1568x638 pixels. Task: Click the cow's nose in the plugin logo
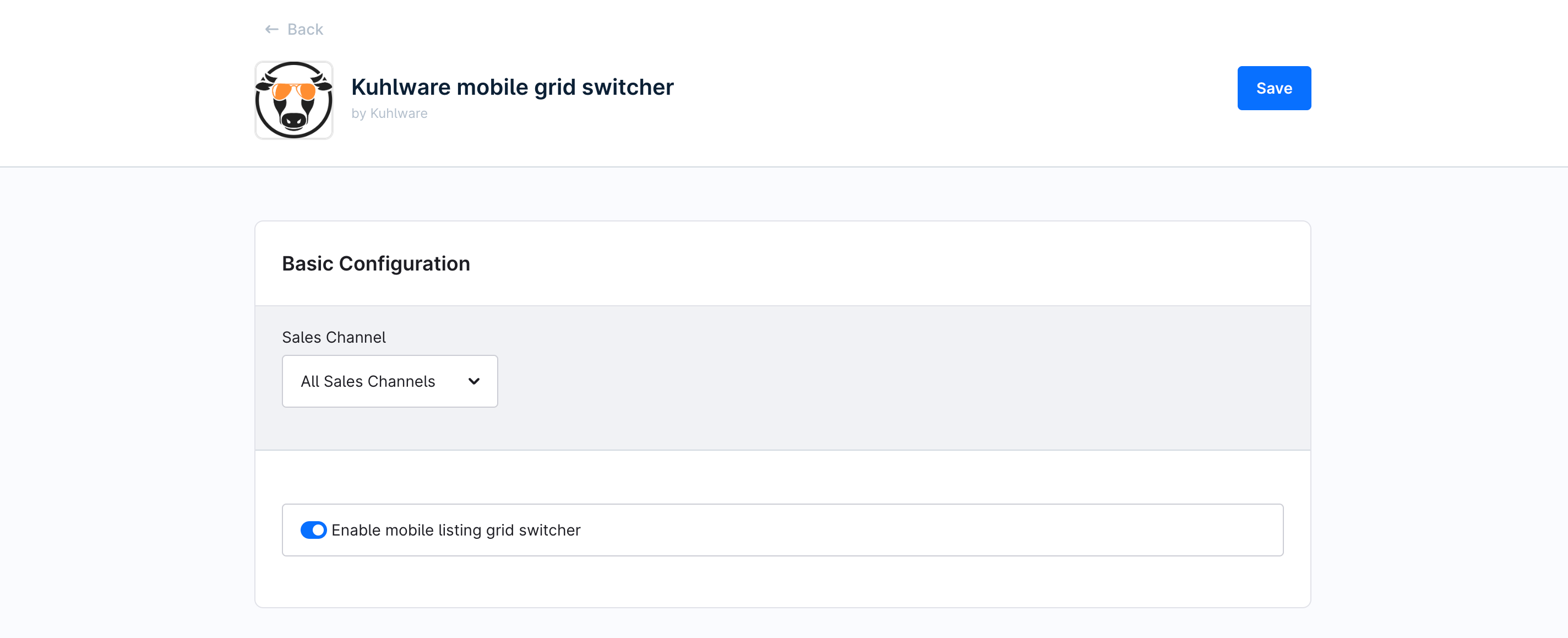click(x=294, y=120)
